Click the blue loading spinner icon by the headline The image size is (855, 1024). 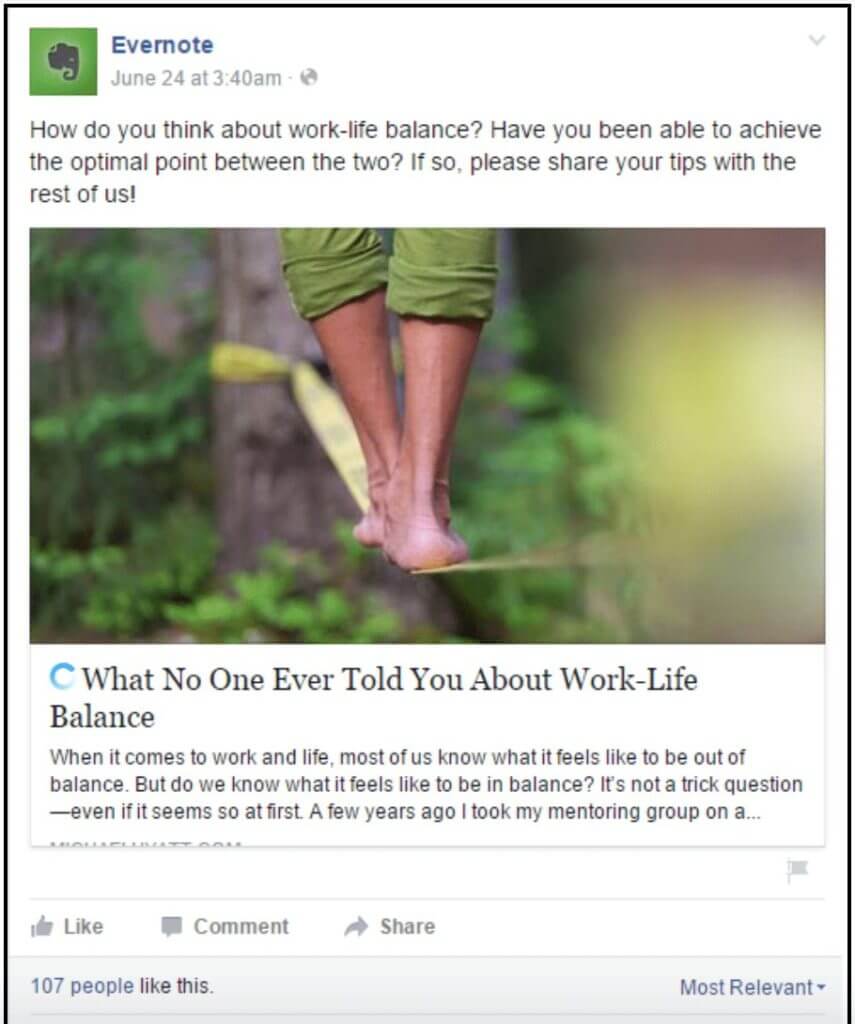coord(62,677)
